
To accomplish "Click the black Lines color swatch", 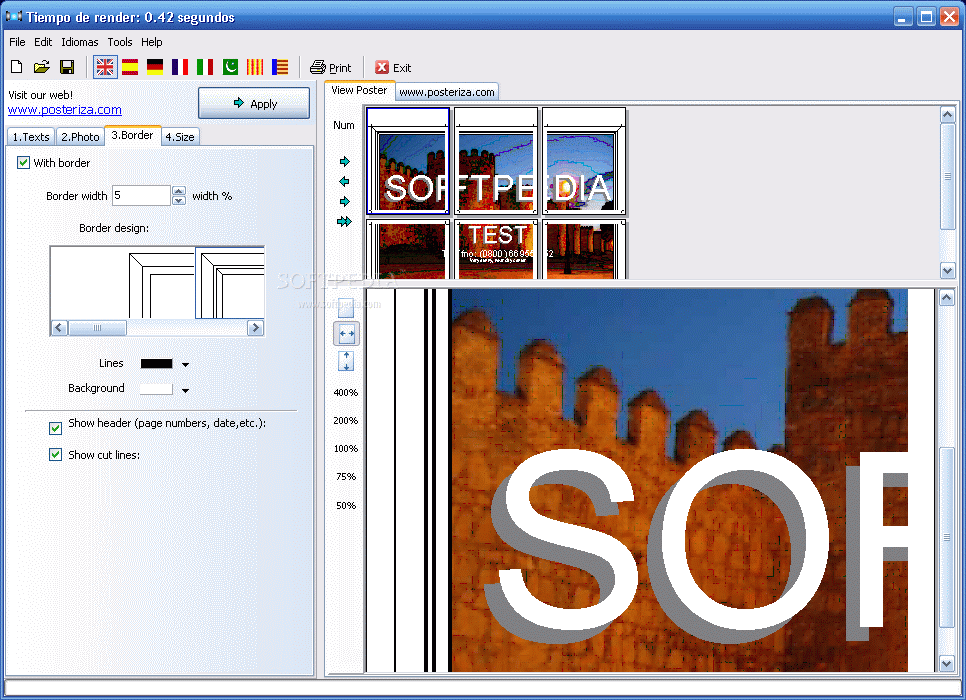I will tap(156, 364).
